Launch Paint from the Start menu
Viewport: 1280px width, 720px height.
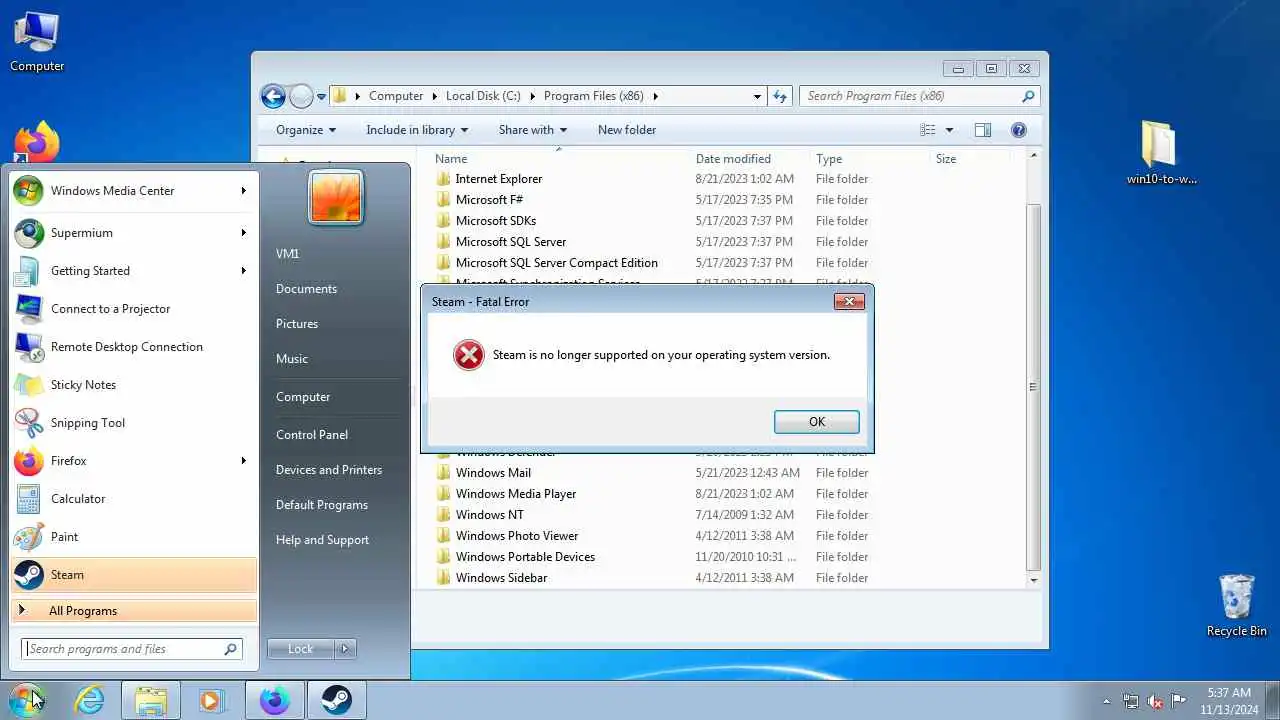pyautogui.click(x=133, y=537)
